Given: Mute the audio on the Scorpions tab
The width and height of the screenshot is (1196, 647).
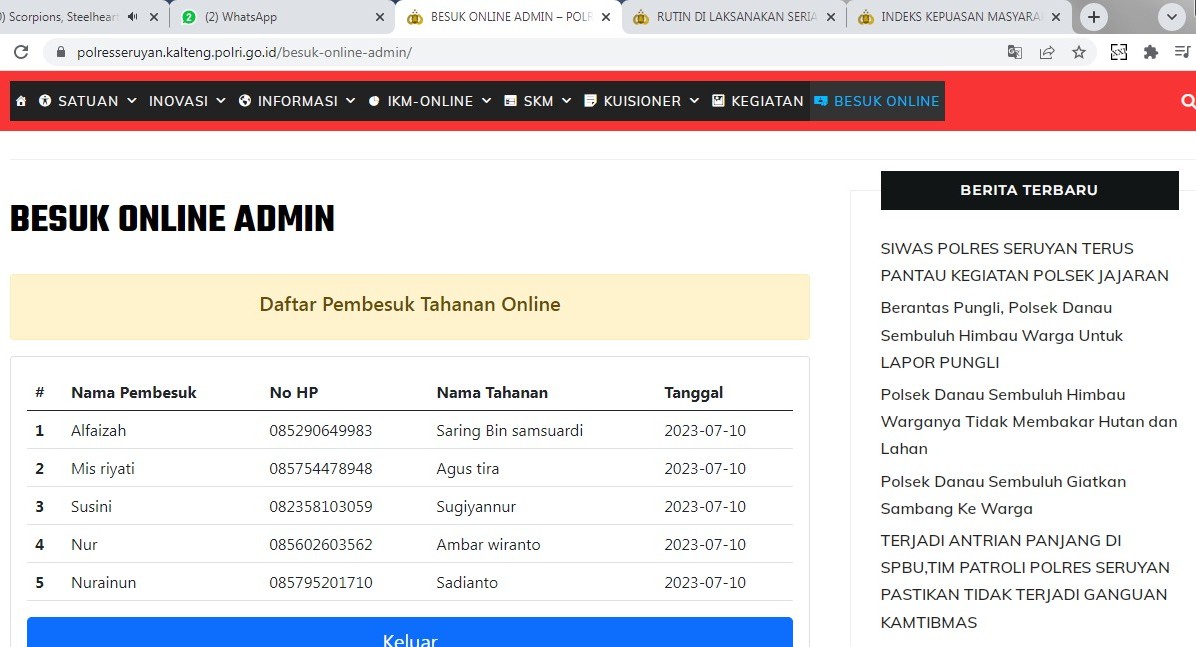Looking at the screenshot, I should [x=133, y=17].
